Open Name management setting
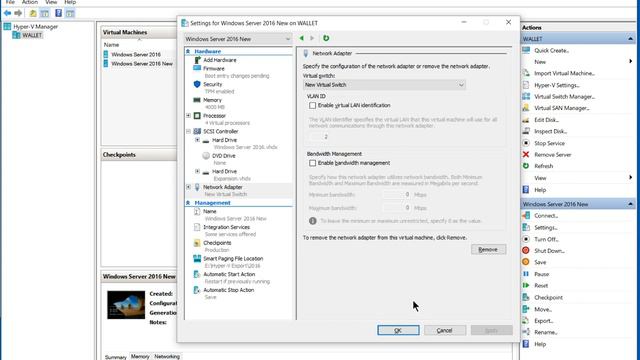This screenshot has width=640, height=360. [210, 211]
